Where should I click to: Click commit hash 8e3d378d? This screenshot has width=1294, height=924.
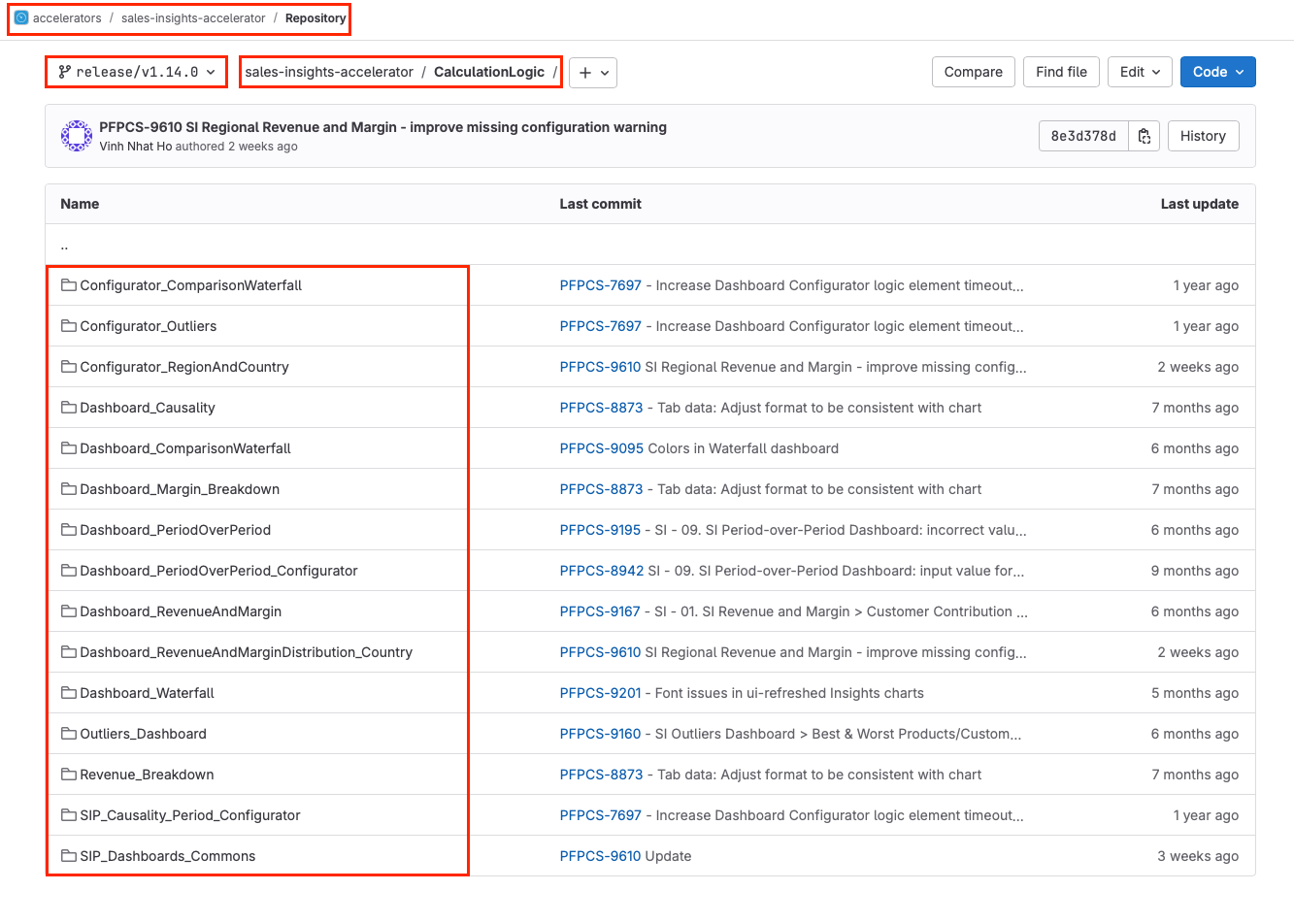tap(1083, 136)
